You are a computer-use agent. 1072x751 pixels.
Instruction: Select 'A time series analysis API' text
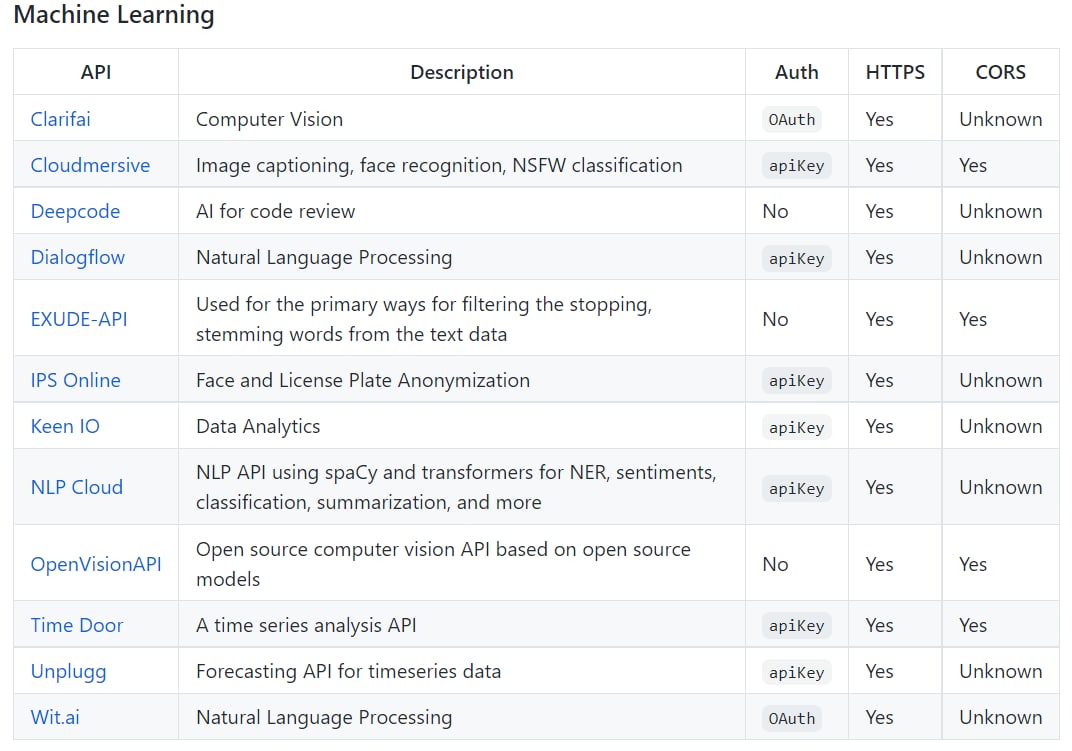click(306, 625)
